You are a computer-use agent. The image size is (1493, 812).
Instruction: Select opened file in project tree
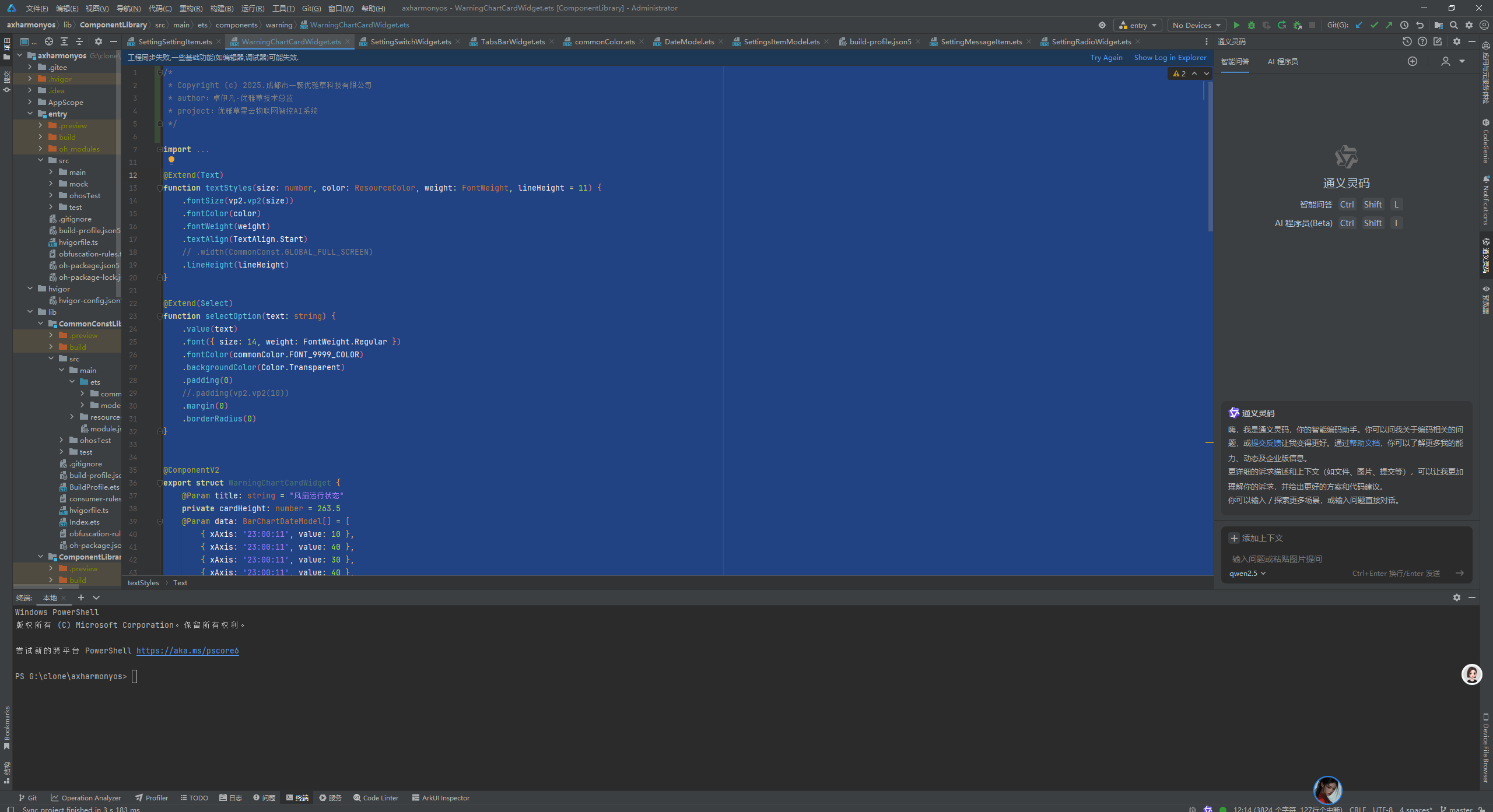[x=49, y=41]
